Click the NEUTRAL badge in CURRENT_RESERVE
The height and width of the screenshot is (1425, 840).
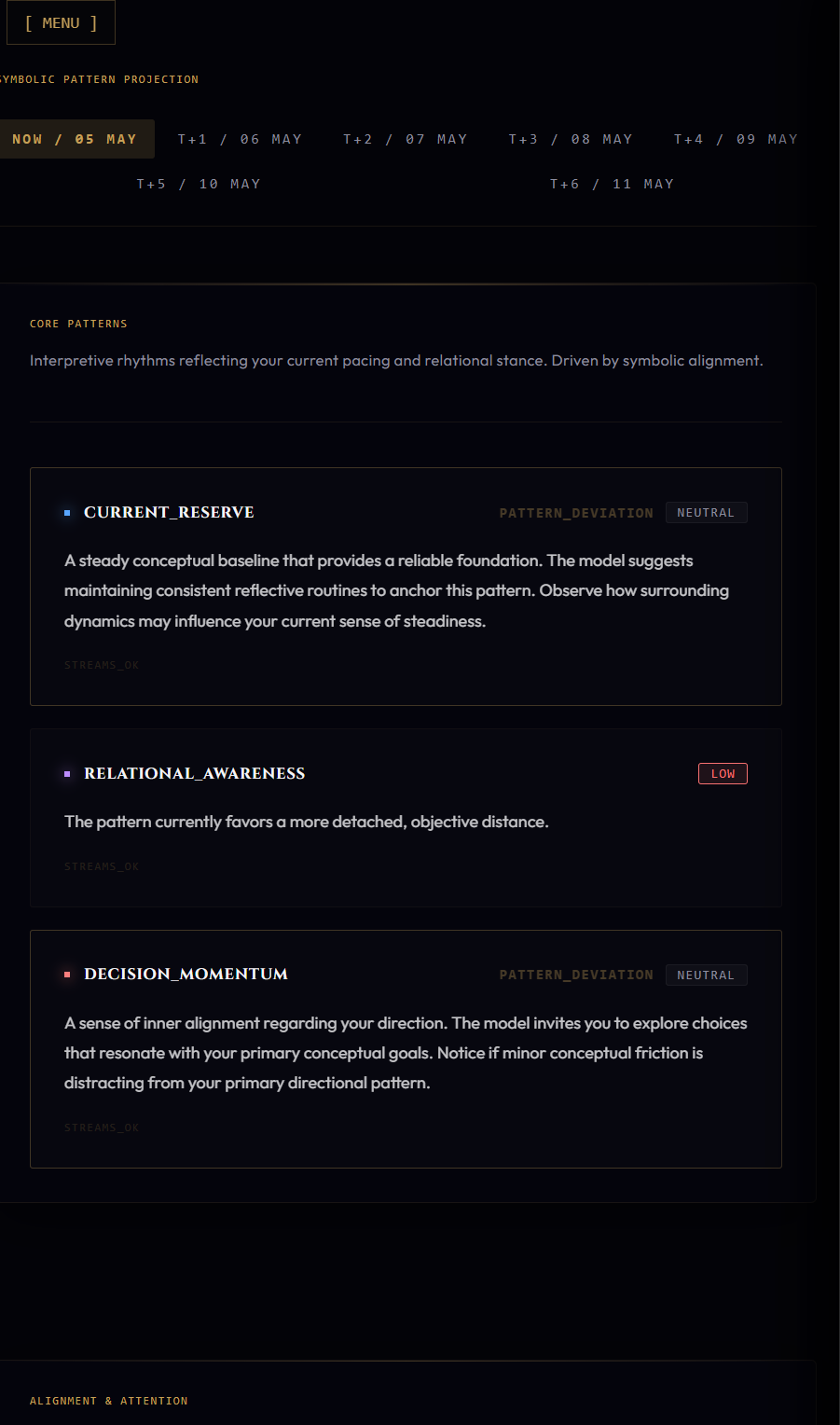point(706,513)
